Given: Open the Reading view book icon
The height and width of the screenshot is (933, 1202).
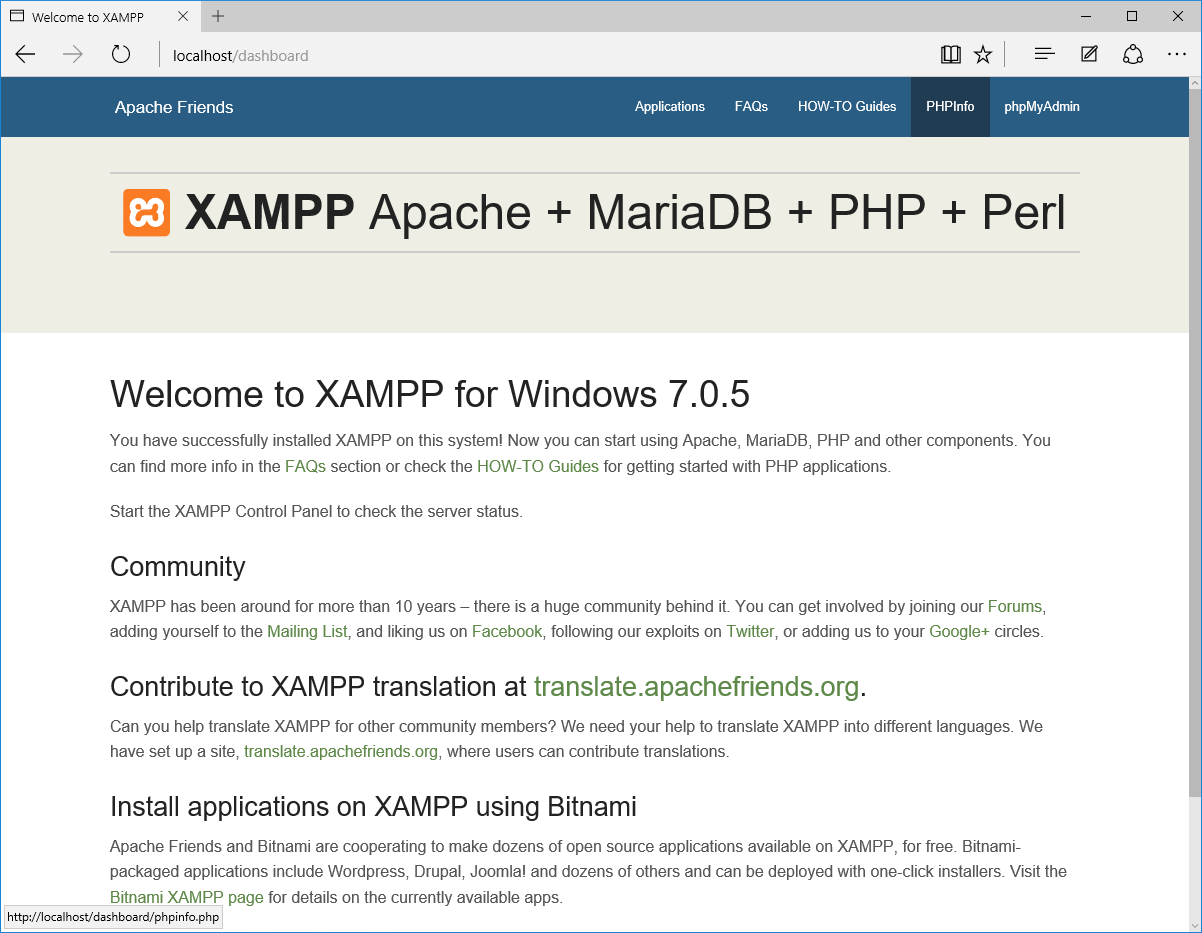Looking at the screenshot, I should tap(950, 55).
